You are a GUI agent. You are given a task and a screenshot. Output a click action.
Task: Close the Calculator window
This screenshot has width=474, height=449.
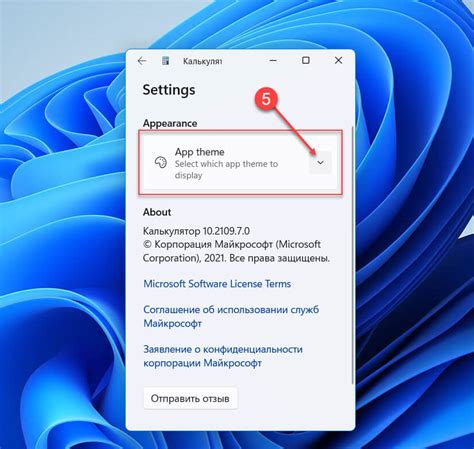click(338, 61)
